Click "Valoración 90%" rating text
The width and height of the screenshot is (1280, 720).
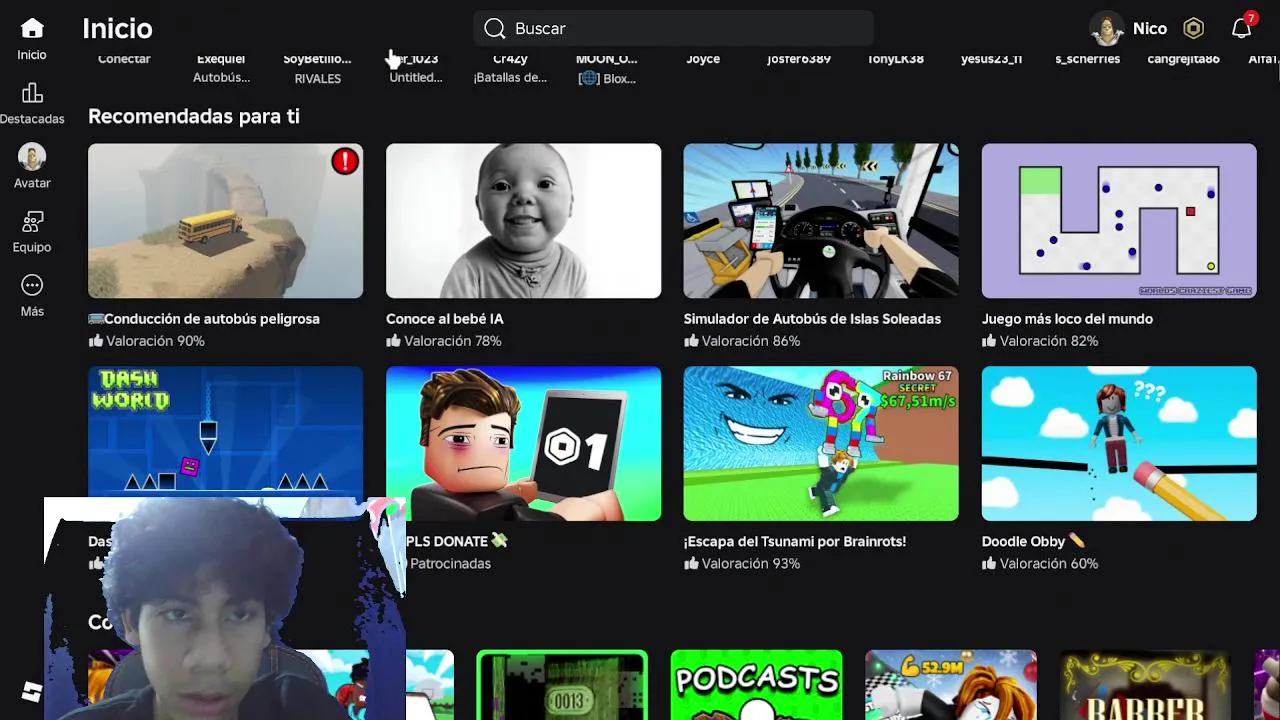[x=155, y=341]
